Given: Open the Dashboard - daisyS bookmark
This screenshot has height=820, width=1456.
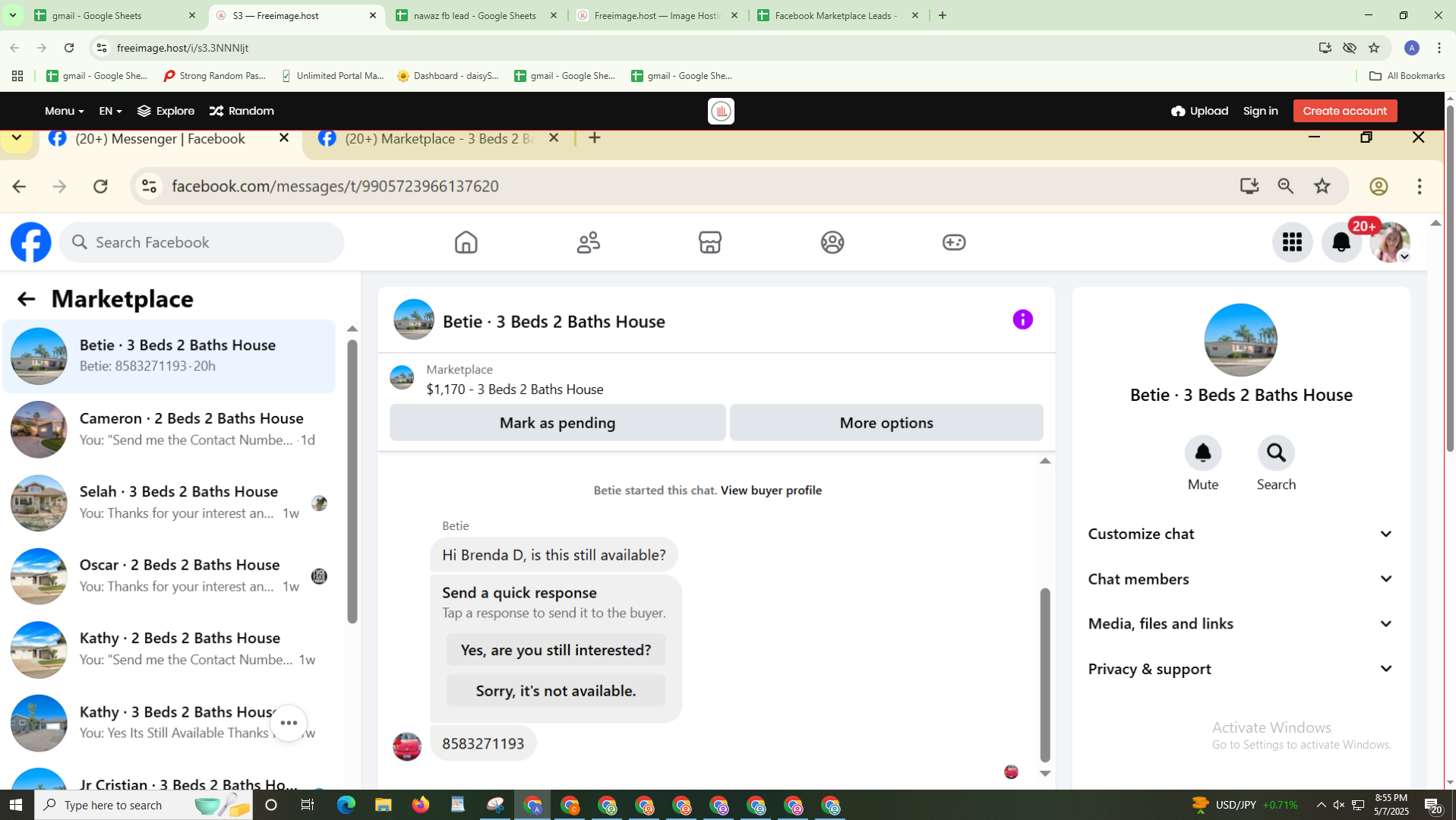Looking at the screenshot, I should click(449, 76).
